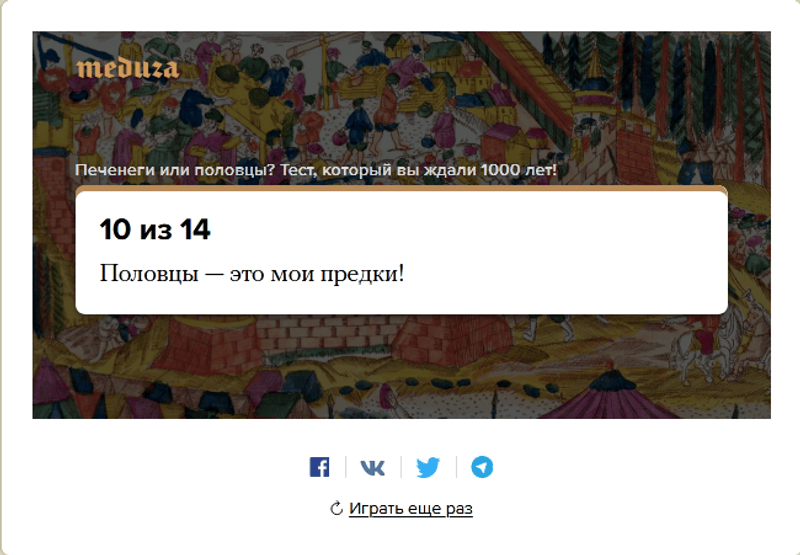The width and height of the screenshot is (800, 555).
Task: Open the Meduza logo
Action: tap(128, 68)
